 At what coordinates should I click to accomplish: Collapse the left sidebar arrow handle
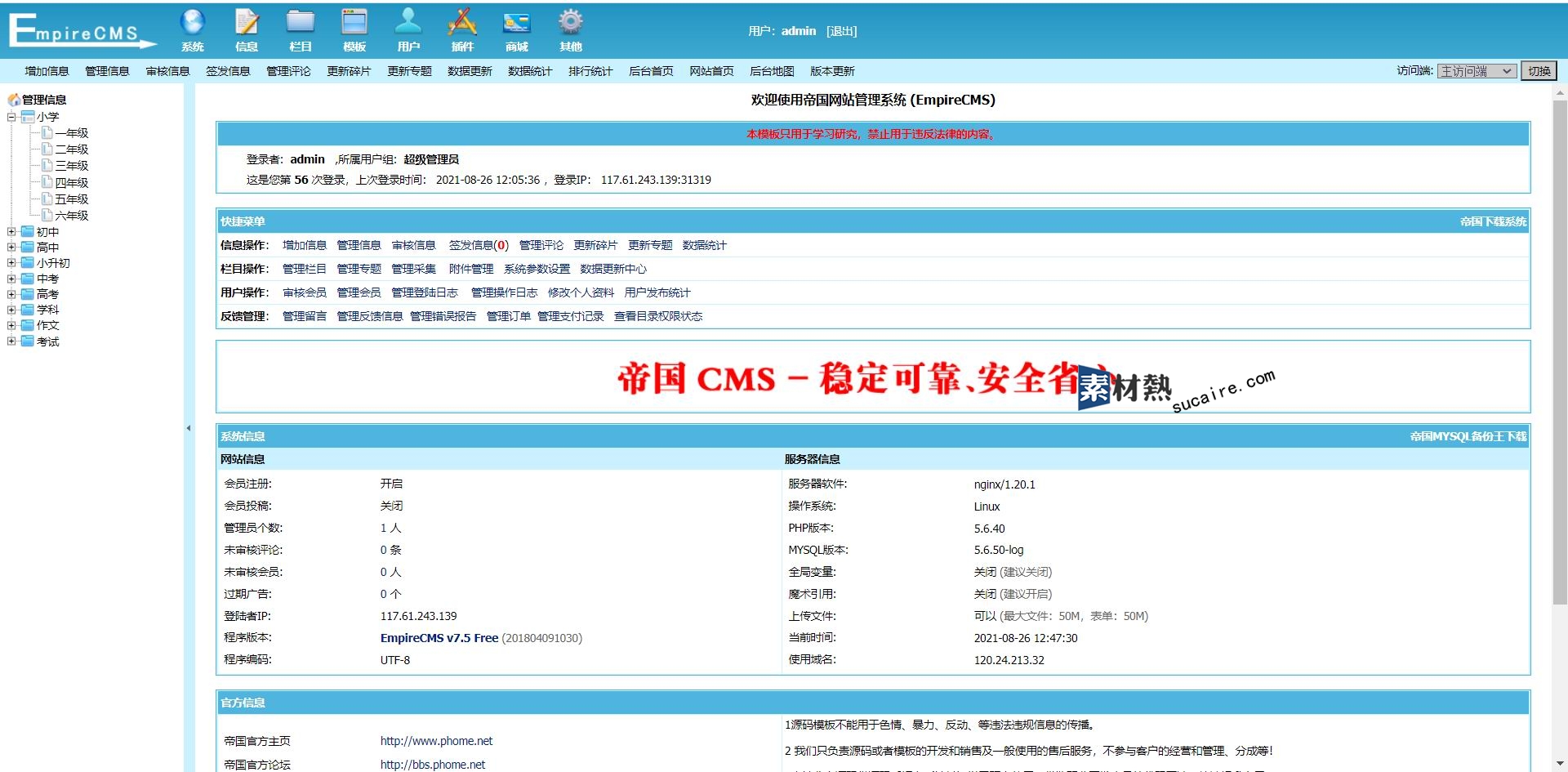pos(189,427)
